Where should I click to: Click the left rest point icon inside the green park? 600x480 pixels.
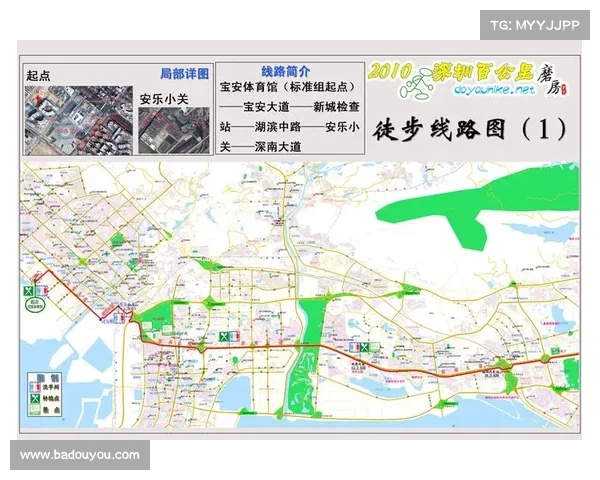coord(147,327)
